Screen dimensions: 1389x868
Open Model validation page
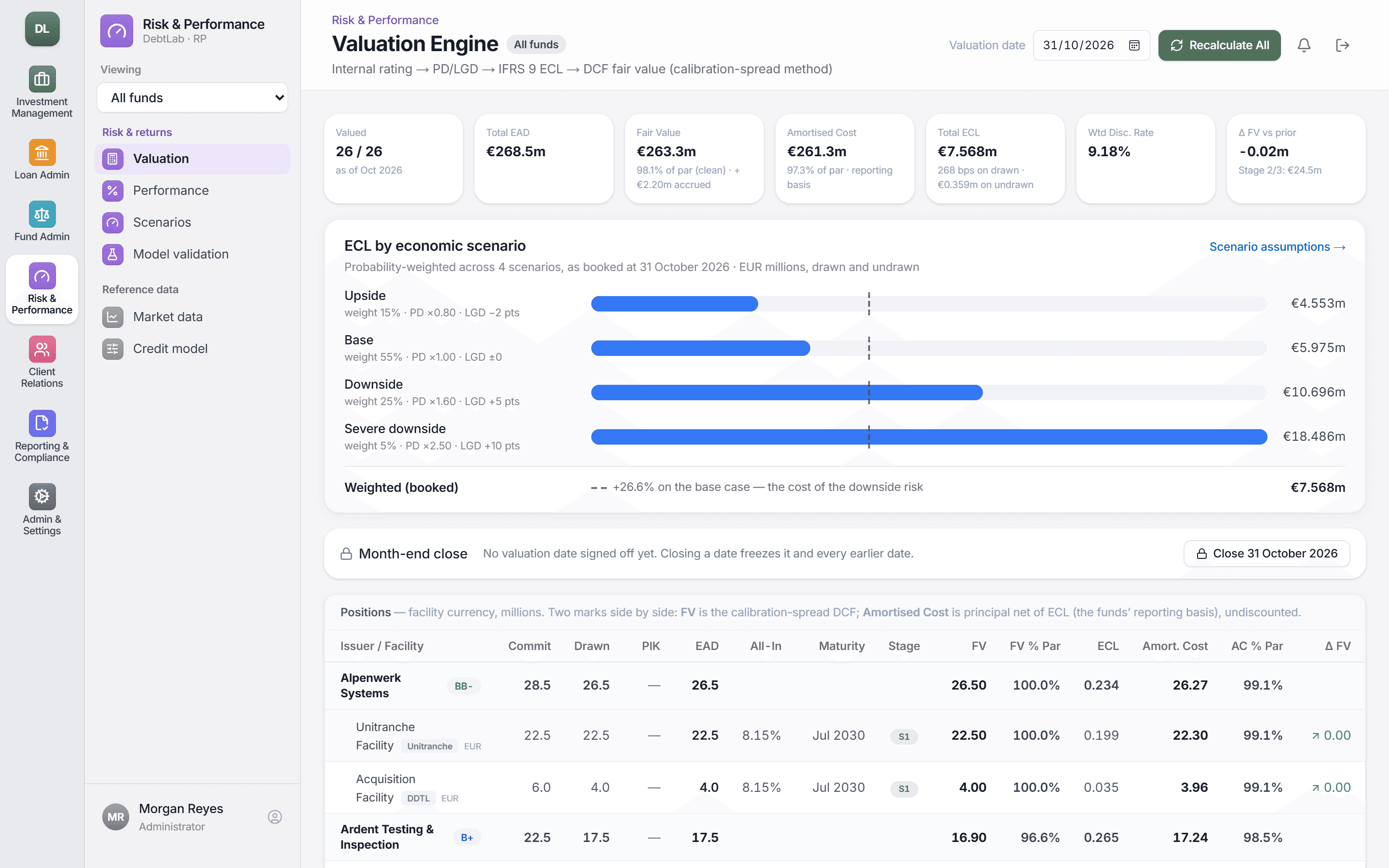[192, 254]
